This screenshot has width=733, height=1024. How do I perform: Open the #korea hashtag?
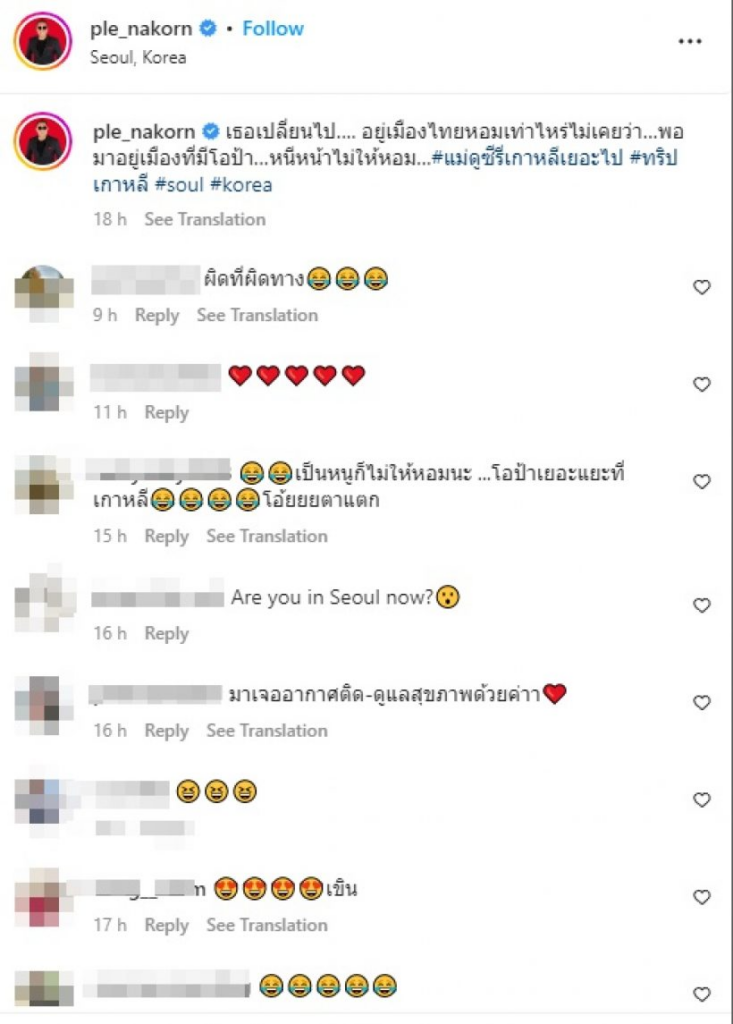(x=241, y=185)
